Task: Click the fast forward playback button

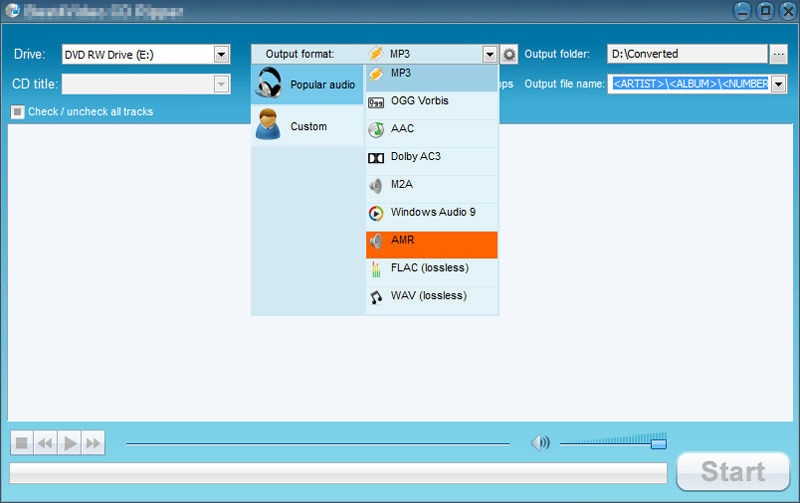Action: coord(93,443)
